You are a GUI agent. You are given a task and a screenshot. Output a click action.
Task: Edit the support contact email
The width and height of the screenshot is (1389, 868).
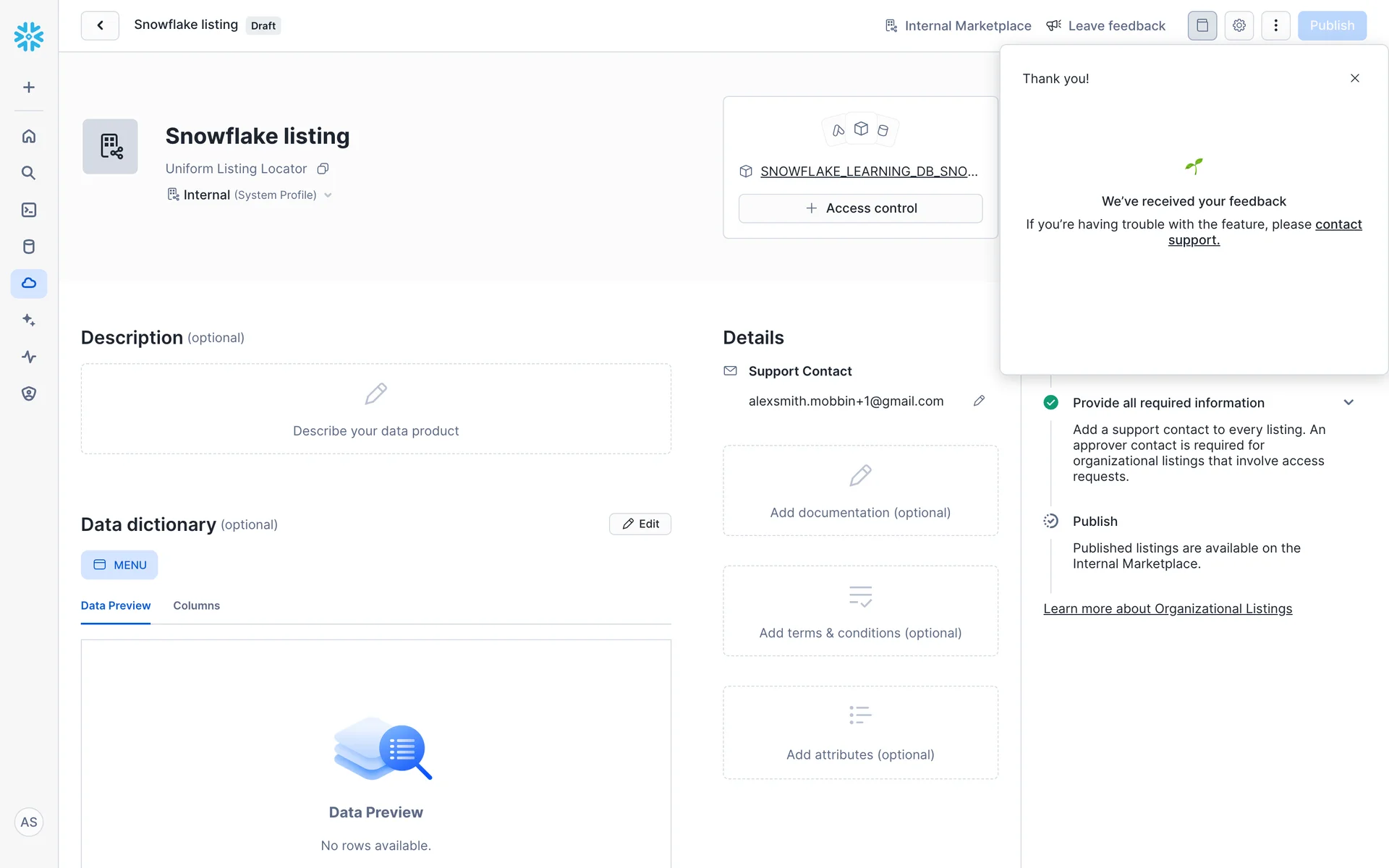coord(979,401)
